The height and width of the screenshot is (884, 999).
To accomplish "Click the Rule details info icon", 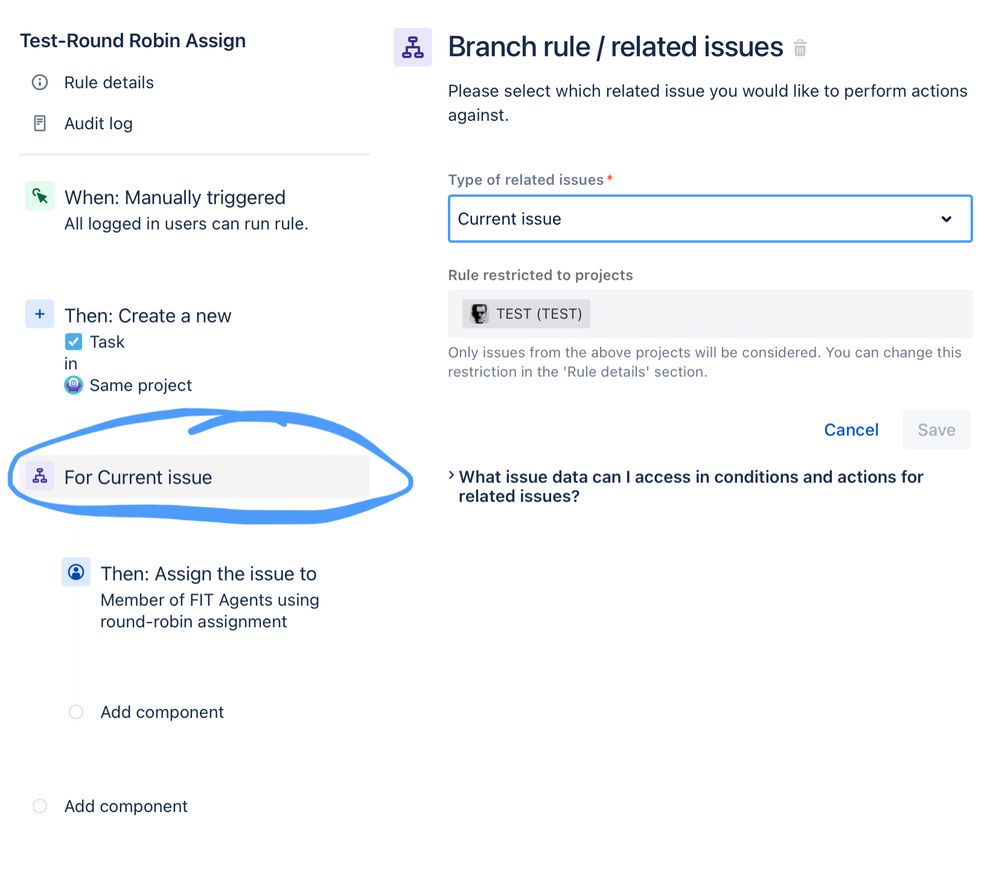I will click(40, 82).
